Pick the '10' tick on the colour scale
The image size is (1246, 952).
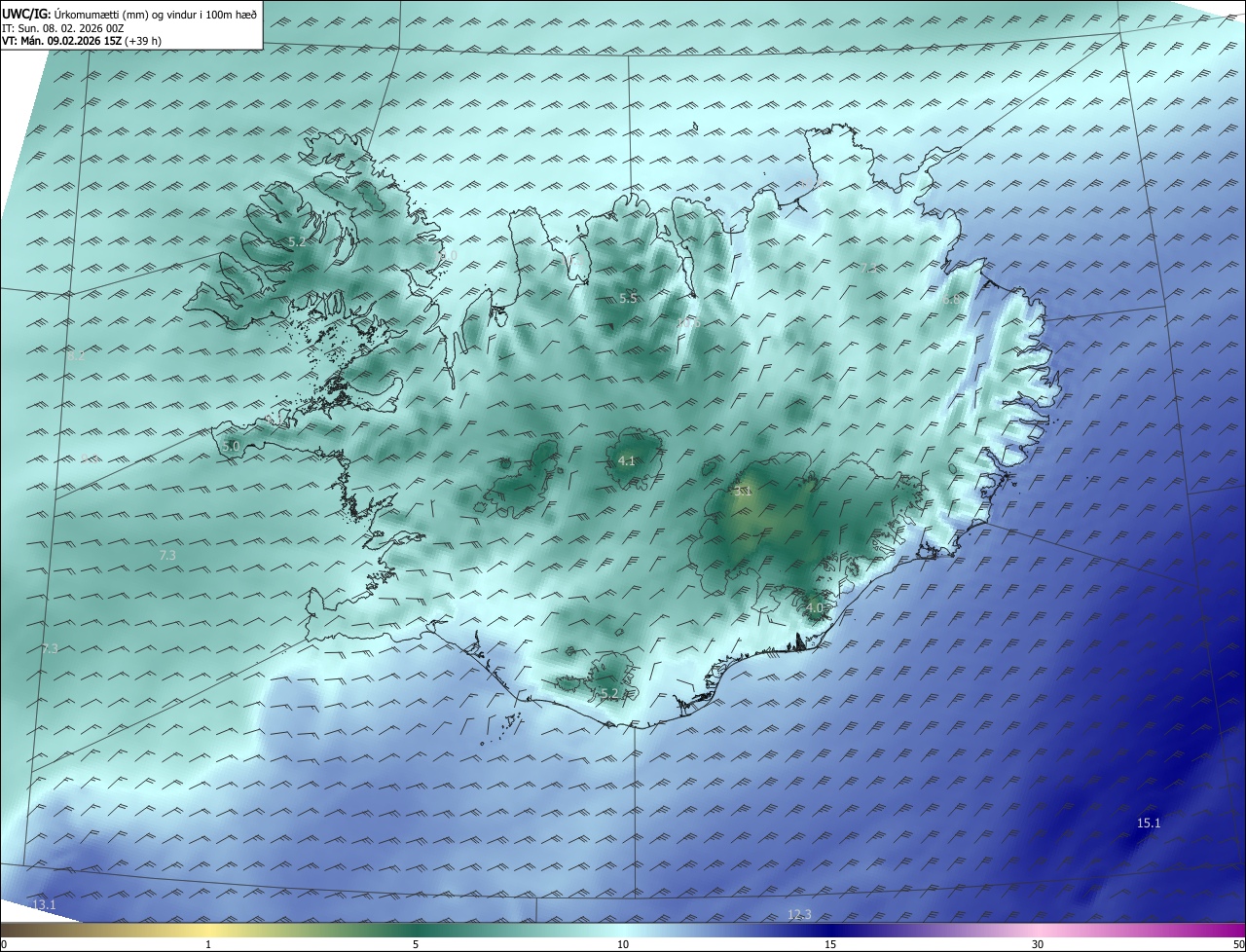point(623,945)
